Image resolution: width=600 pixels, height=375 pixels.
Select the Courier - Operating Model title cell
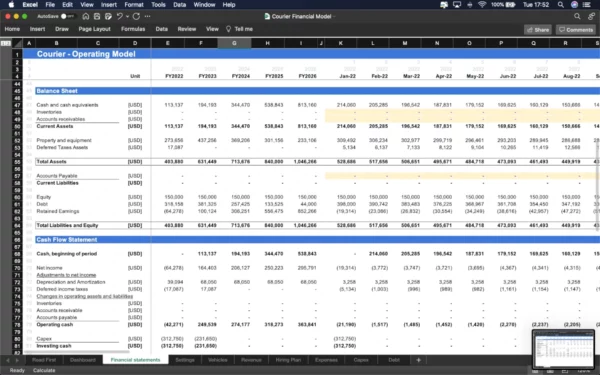tap(86, 54)
